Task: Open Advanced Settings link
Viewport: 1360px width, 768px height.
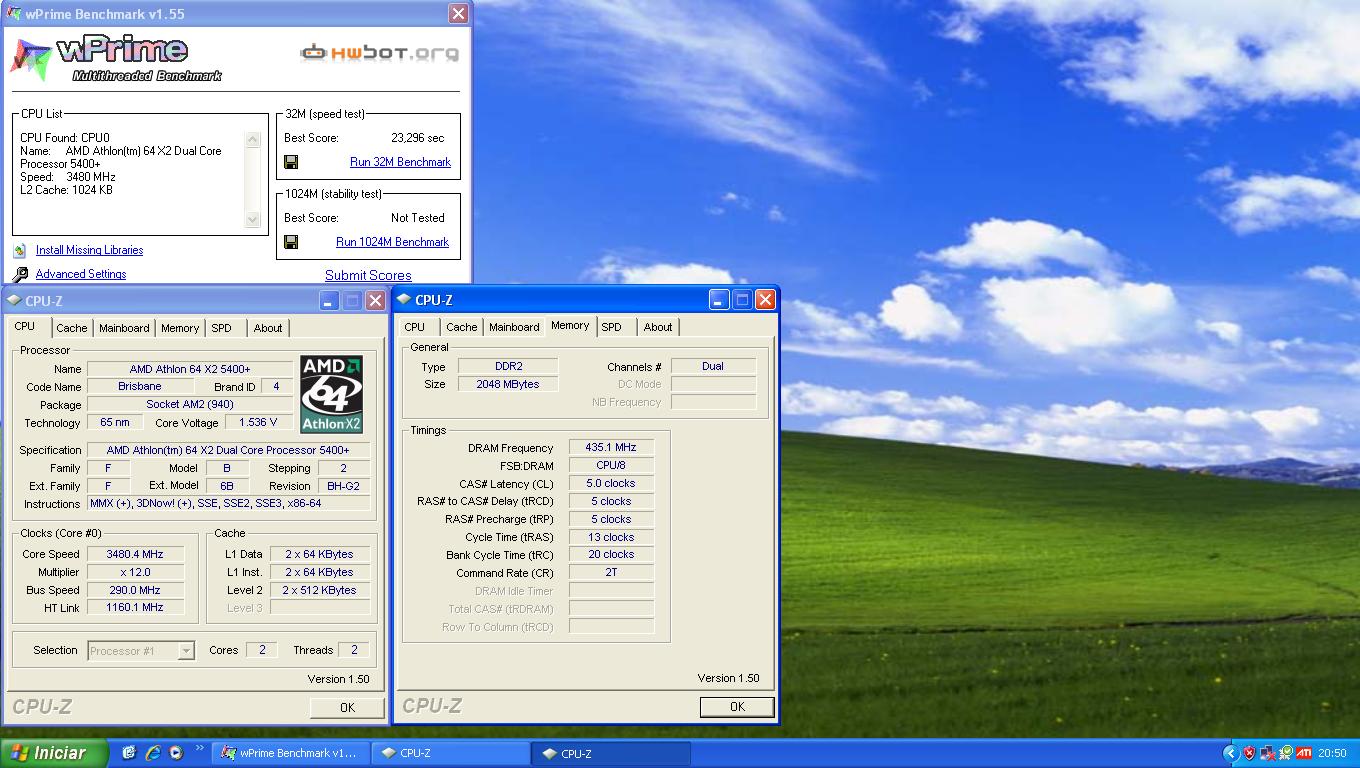Action: (x=81, y=274)
